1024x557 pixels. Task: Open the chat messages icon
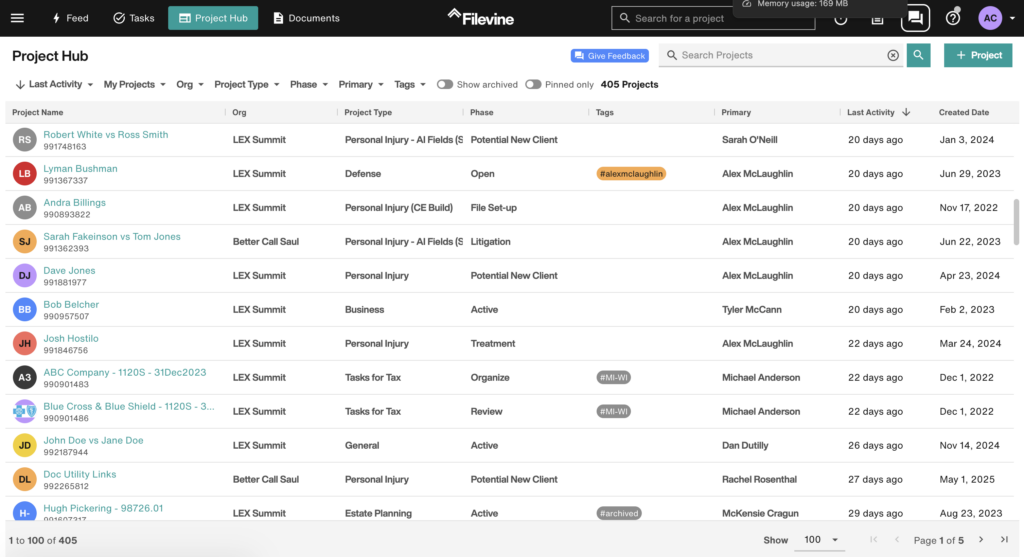click(914, 18)
